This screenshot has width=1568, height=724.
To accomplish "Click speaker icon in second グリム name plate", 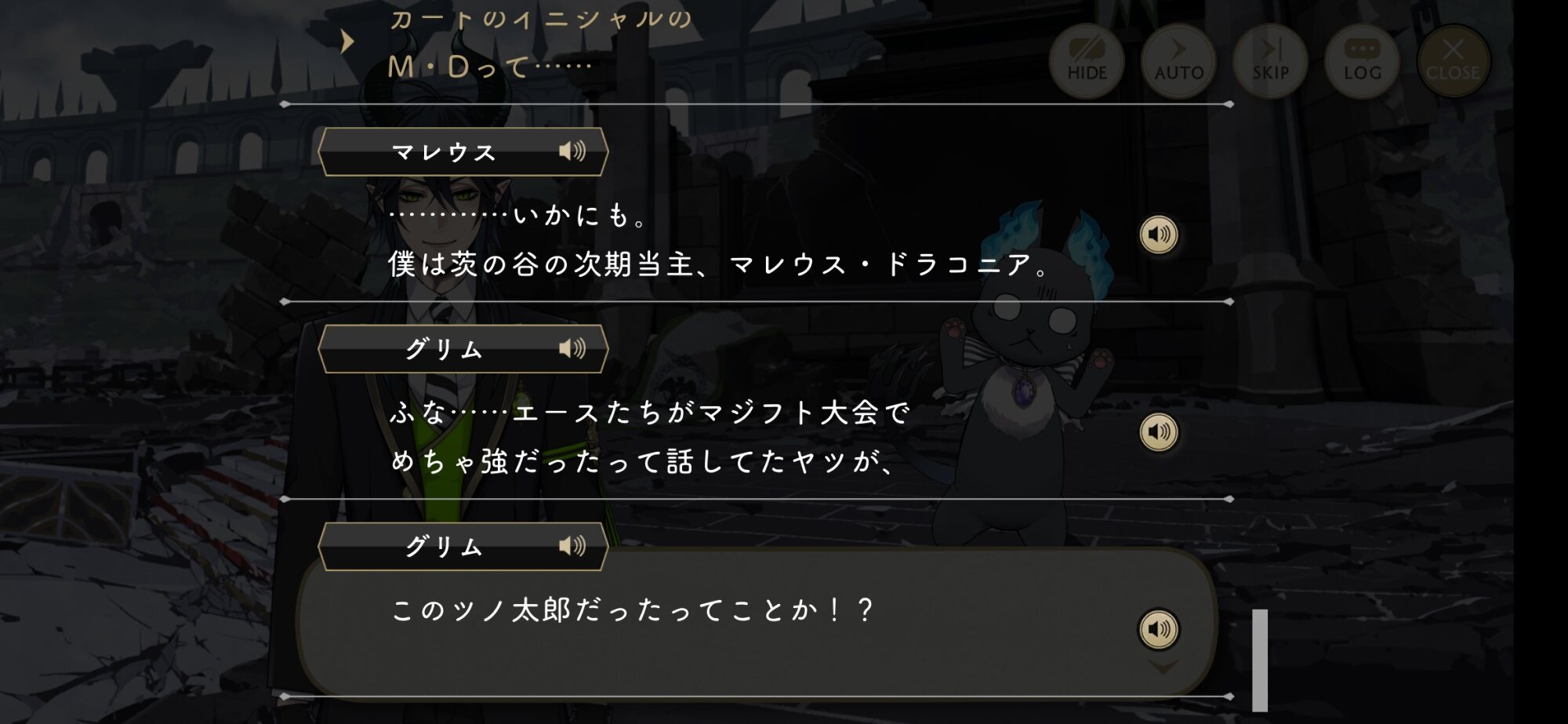I will (572, 348).
